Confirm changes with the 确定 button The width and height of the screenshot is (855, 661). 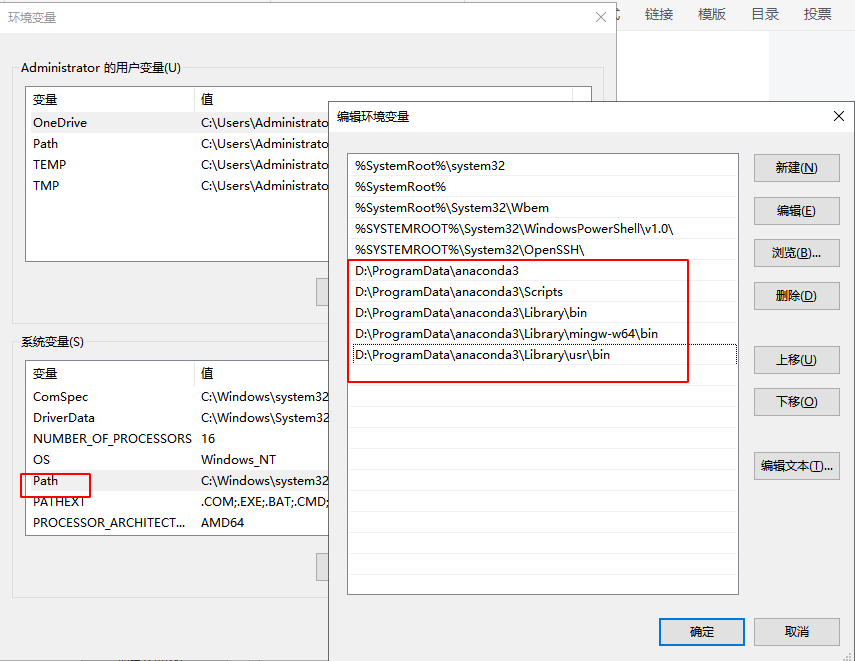pyautogui.click(x=701, y=631)
